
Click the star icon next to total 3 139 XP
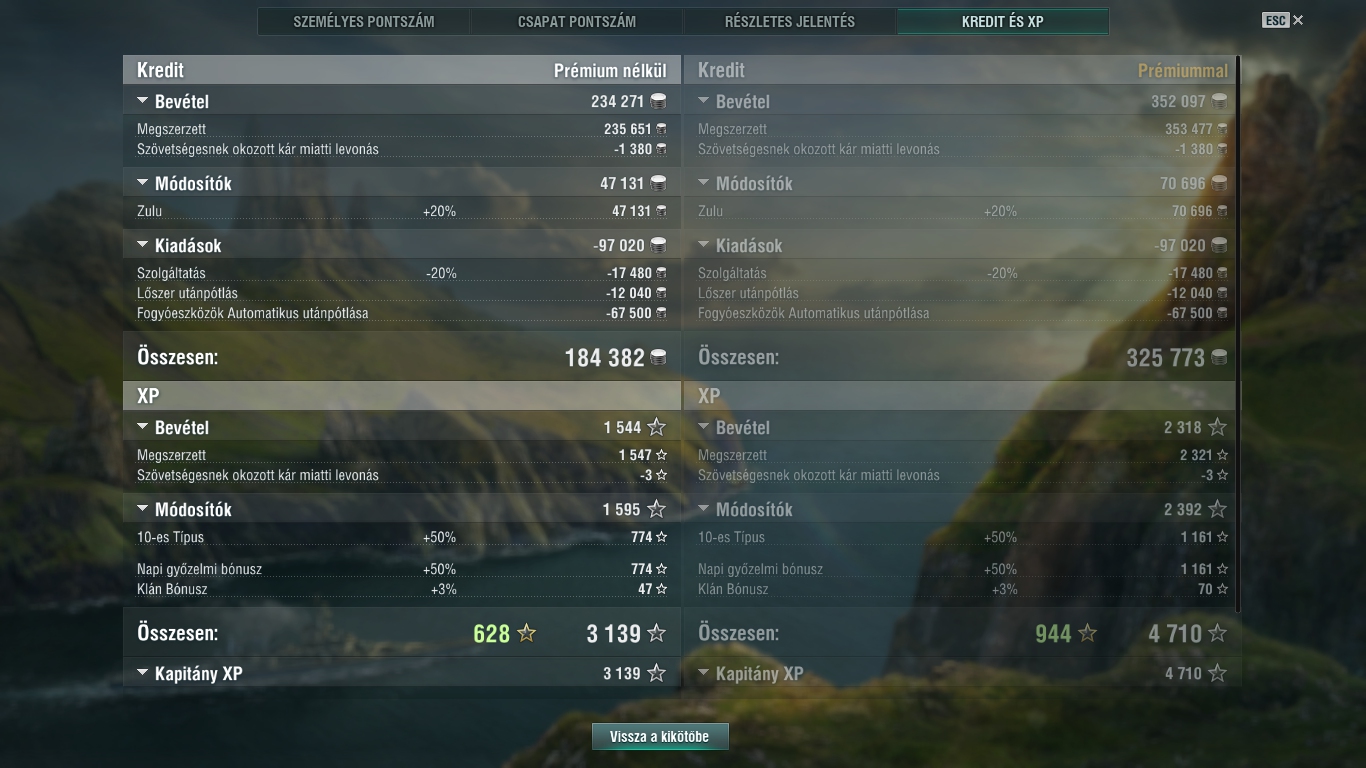coord(656,633)
